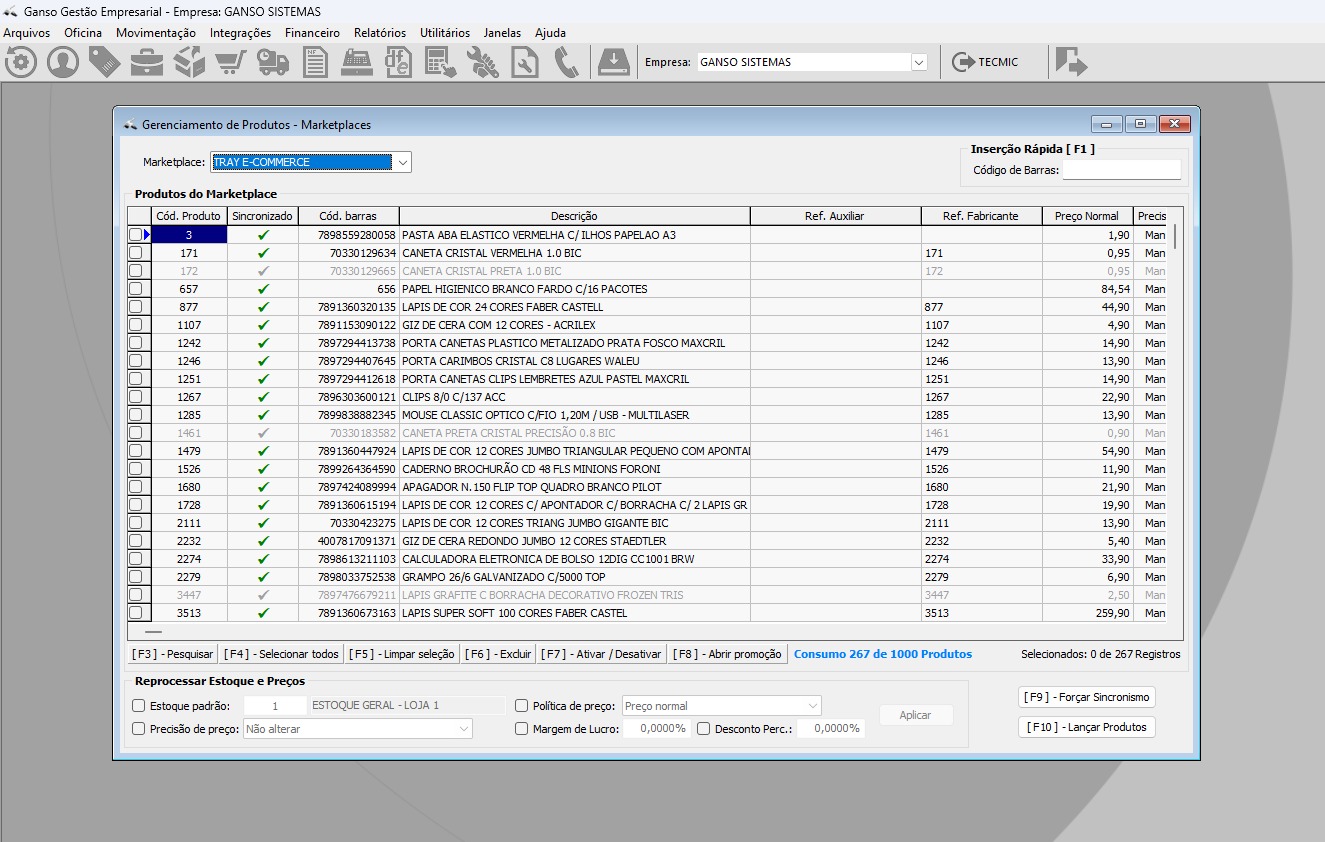
Task: Enable the Precisão de preço checkbox
Action: click(139, 729)
